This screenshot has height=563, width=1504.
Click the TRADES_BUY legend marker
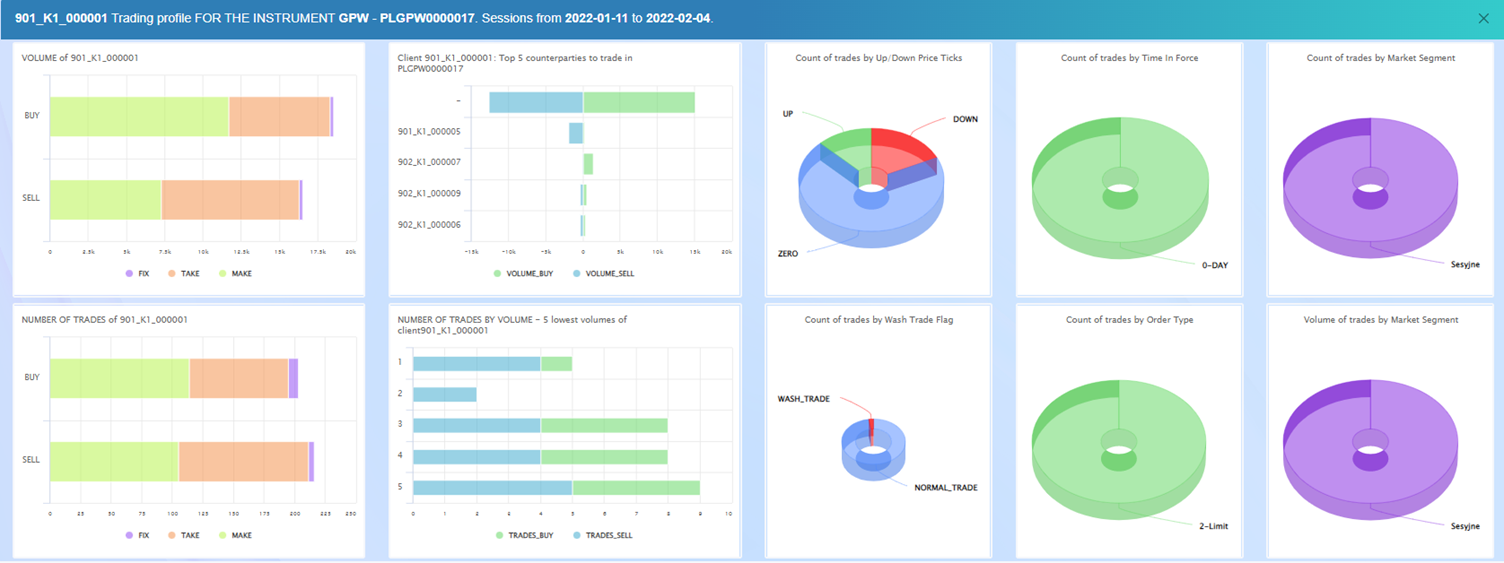pos(498,535)
